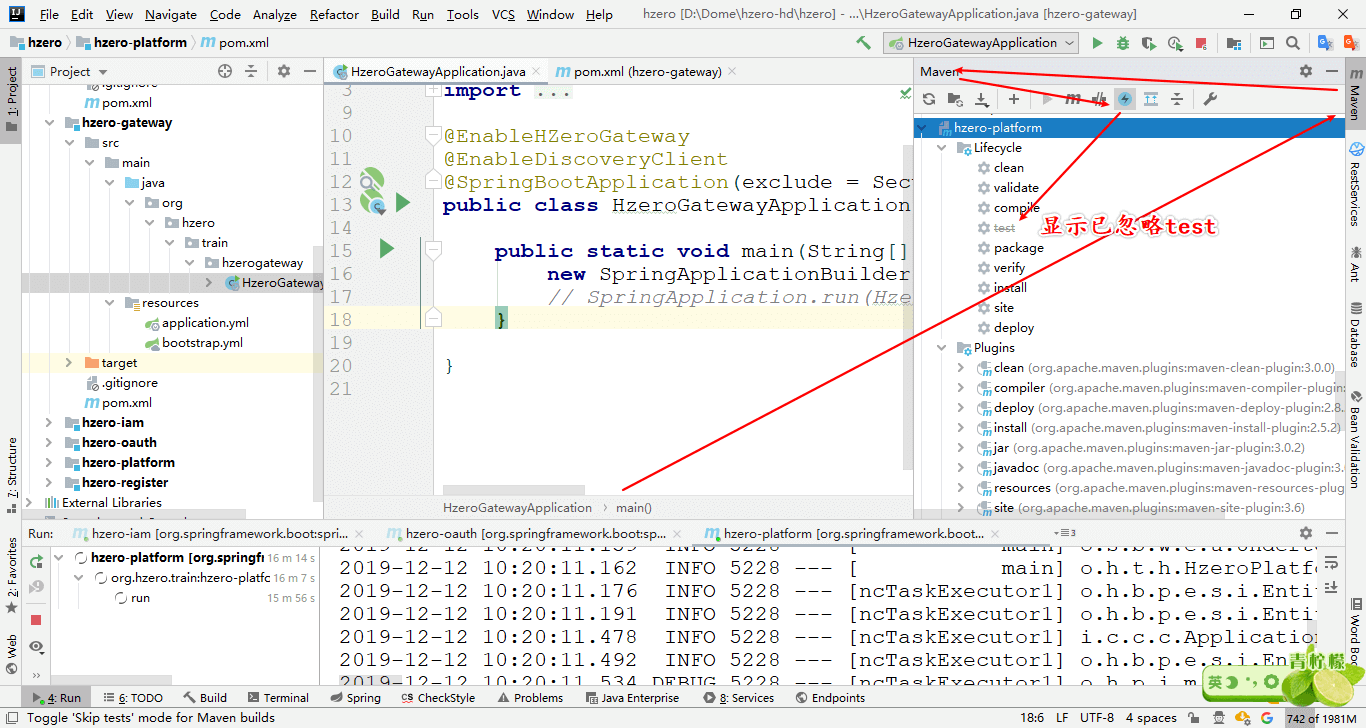Image resolution: width=1366 pixels, height=728 pixels.
Task: Open the HzeroGatewayApplication run configuration dropdown
Action: (x=981, y=43)
